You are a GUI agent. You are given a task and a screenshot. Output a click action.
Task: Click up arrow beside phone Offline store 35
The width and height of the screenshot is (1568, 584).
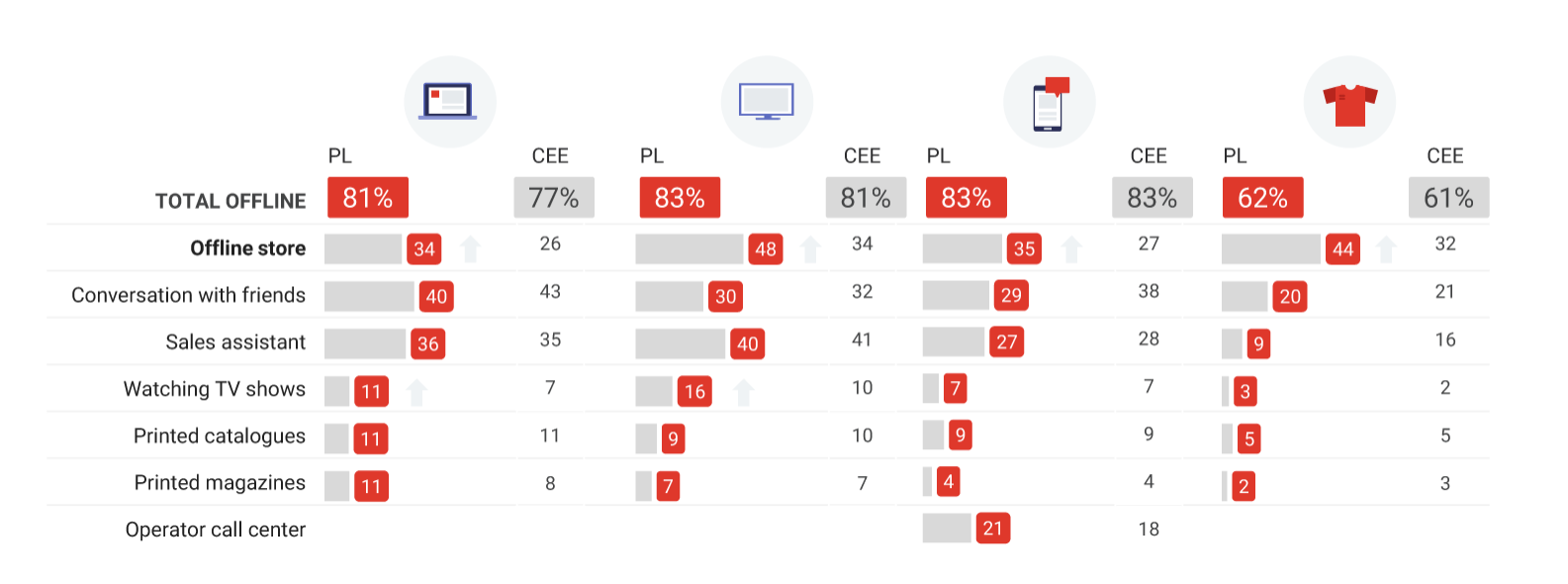click(x=1071, y=249)
